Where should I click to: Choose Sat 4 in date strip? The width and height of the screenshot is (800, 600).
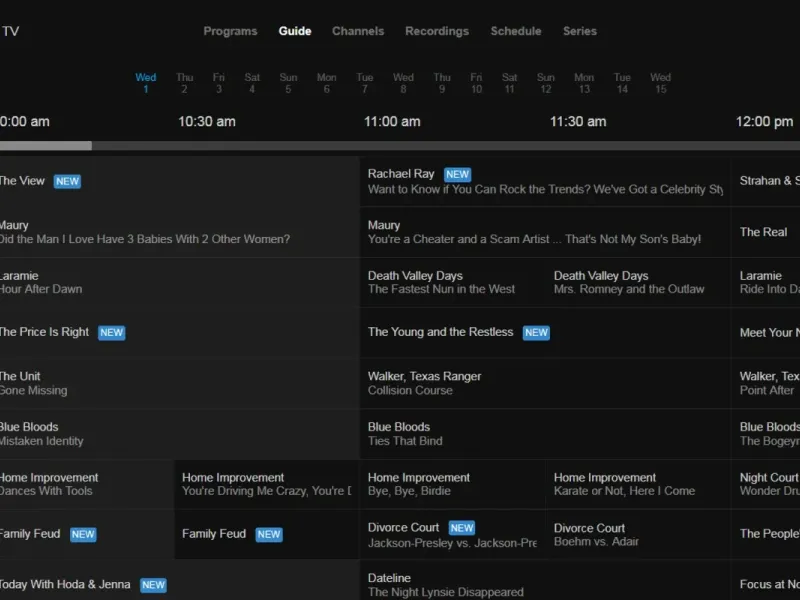pos(252,83)
